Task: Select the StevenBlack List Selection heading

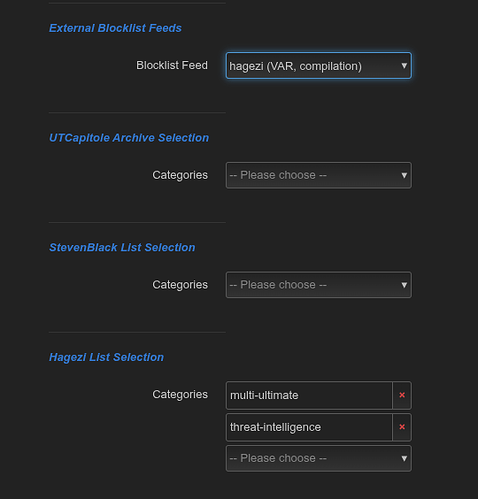Action: point(122,247)
